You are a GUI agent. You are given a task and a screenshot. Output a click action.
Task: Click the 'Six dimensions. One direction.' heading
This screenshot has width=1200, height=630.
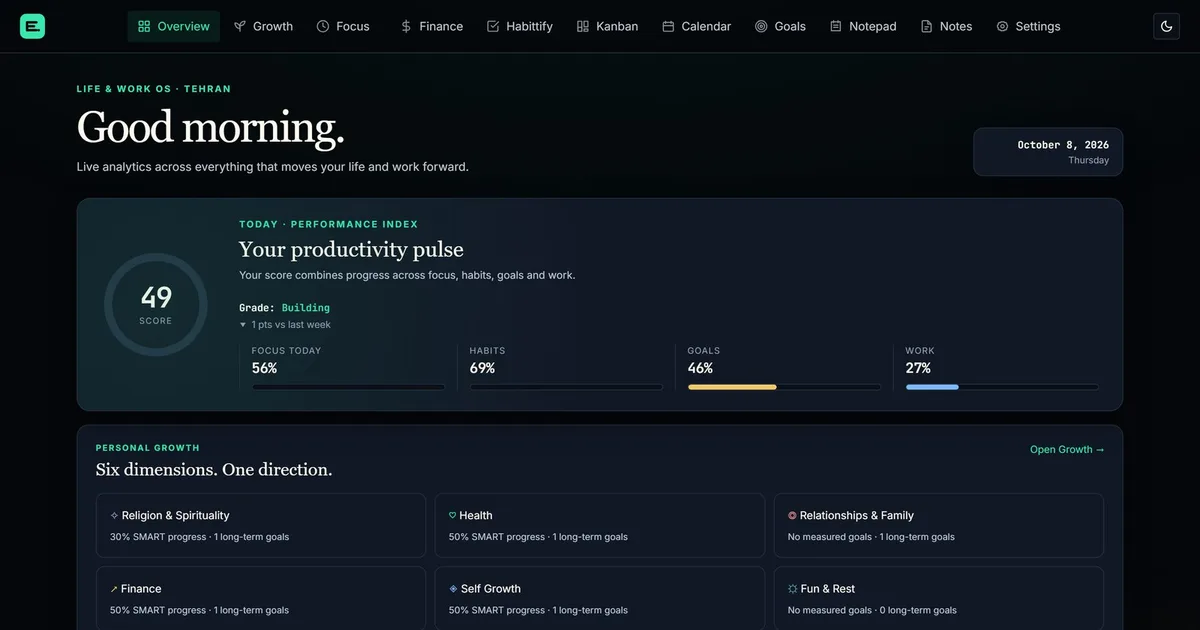tap(214, 470)
